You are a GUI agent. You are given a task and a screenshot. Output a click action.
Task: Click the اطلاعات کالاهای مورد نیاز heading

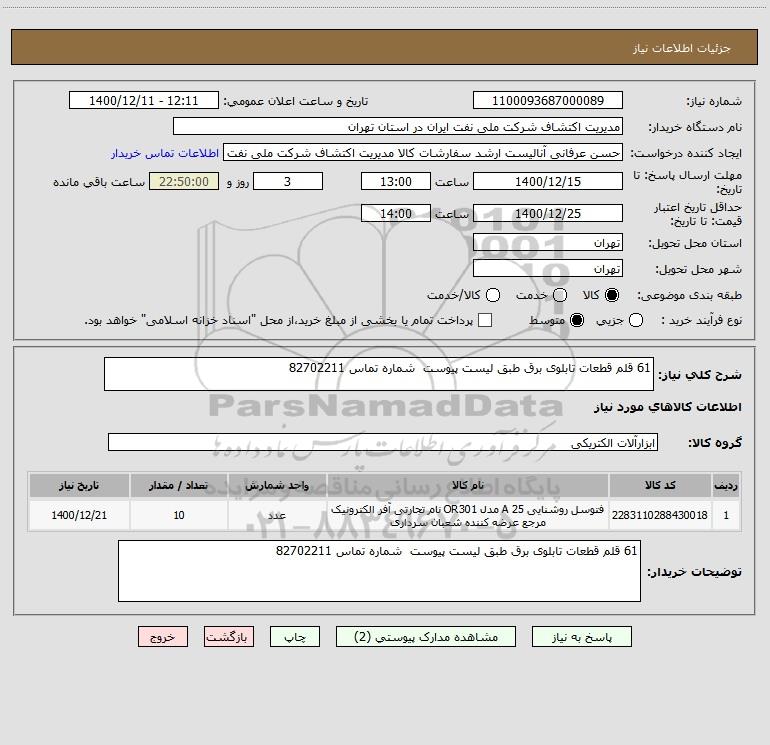tap(667, 407)
